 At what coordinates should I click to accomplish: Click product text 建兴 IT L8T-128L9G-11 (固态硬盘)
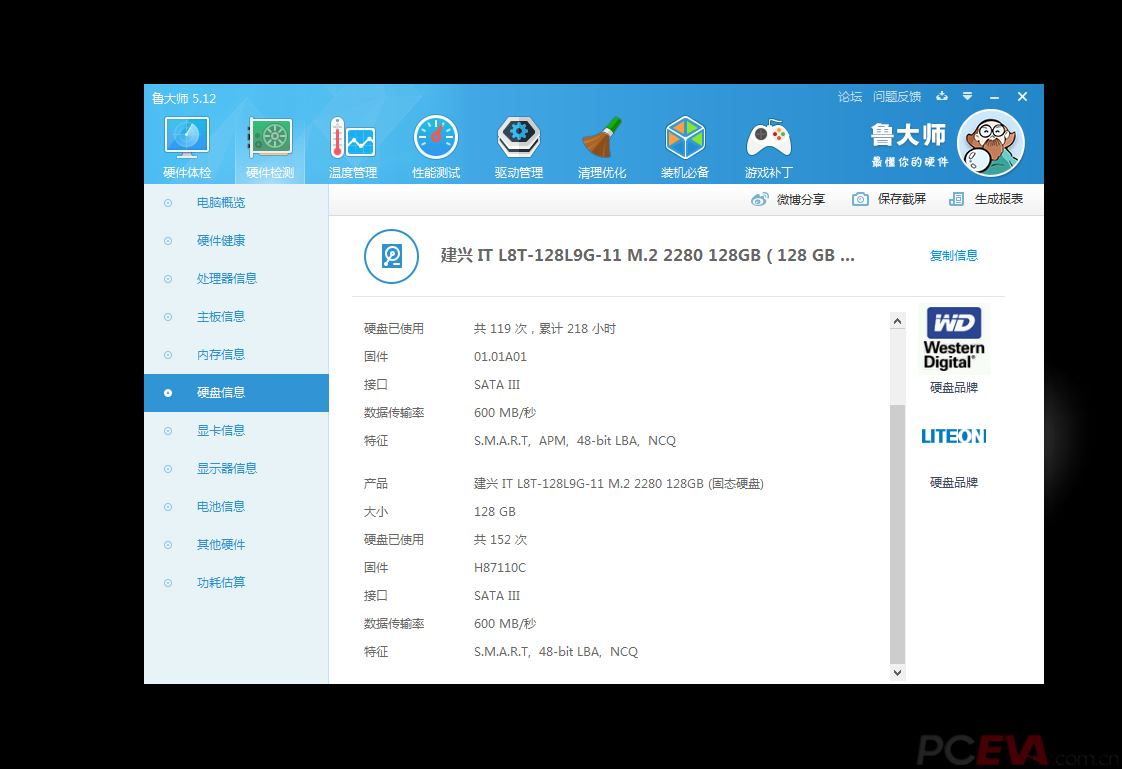click(x=618, y=484)
